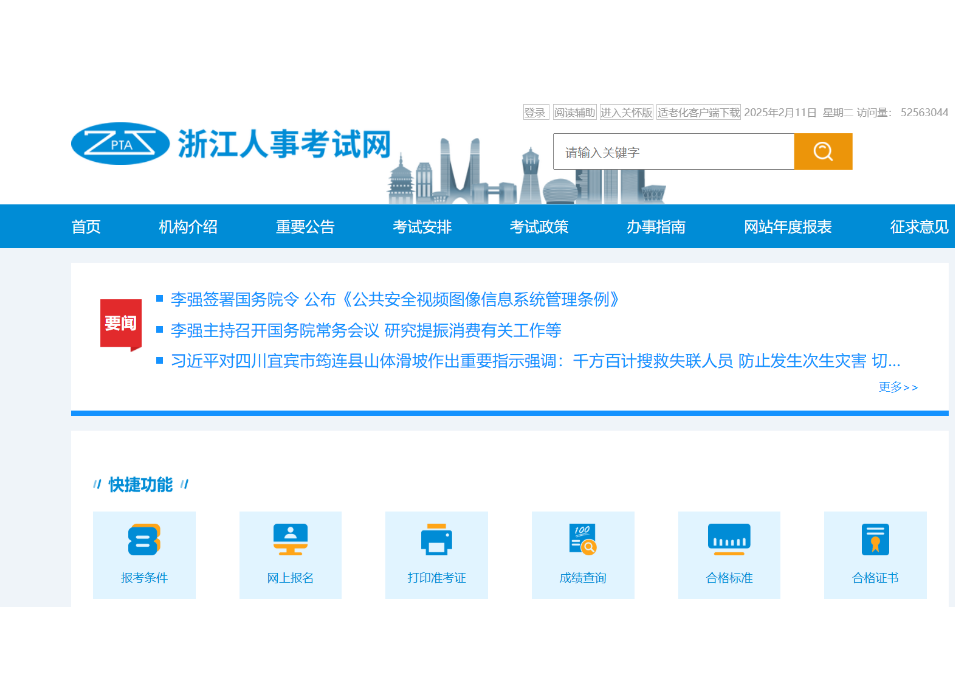The width and height of the screenshot is (955, 680).
Task: Select 考试安排 from the navigation bar
Action: 421,226
